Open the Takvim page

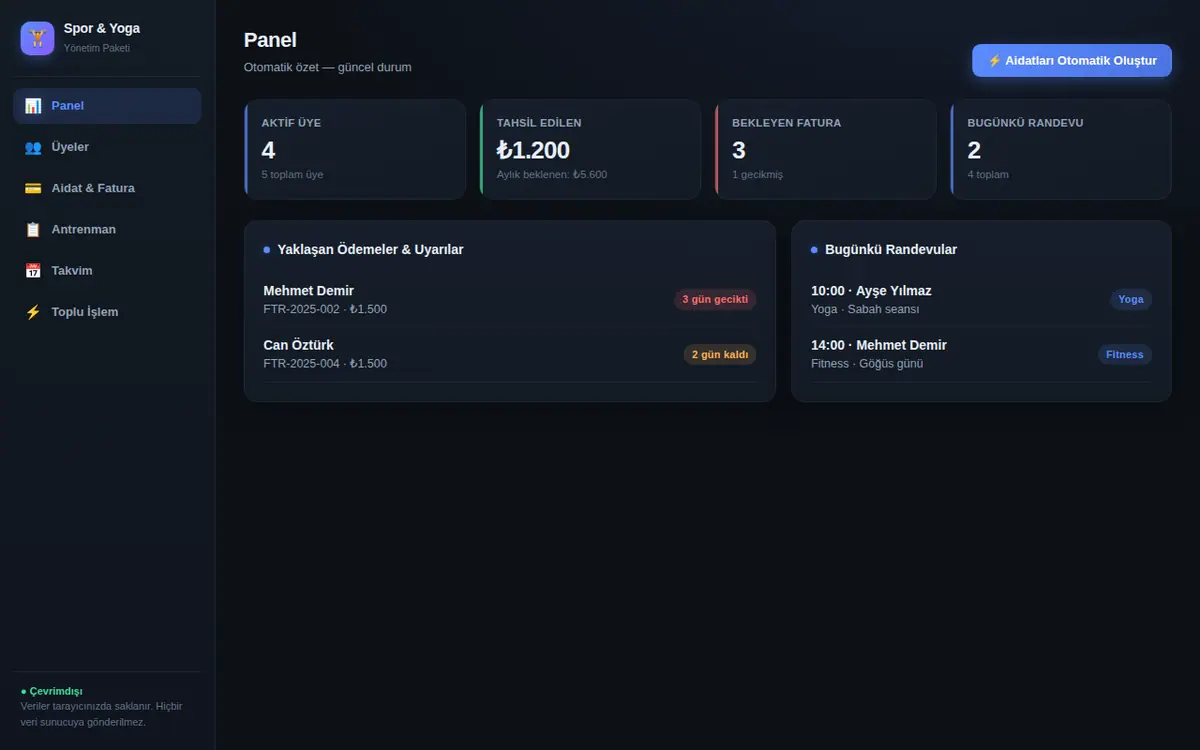point(107,270)
